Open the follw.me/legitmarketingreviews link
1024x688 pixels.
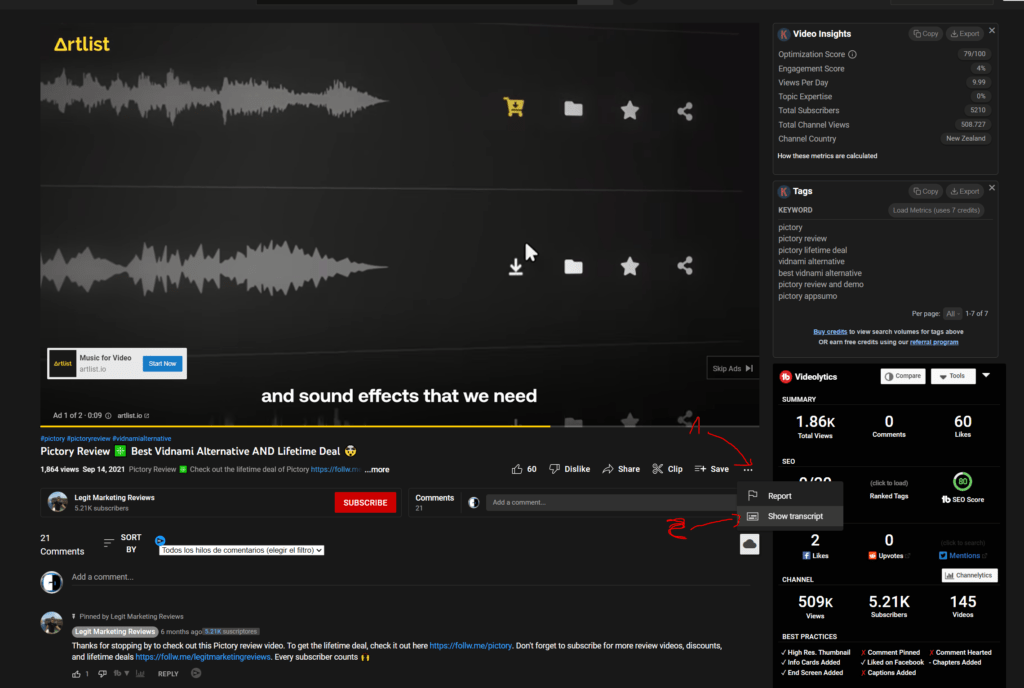[202, 657]
